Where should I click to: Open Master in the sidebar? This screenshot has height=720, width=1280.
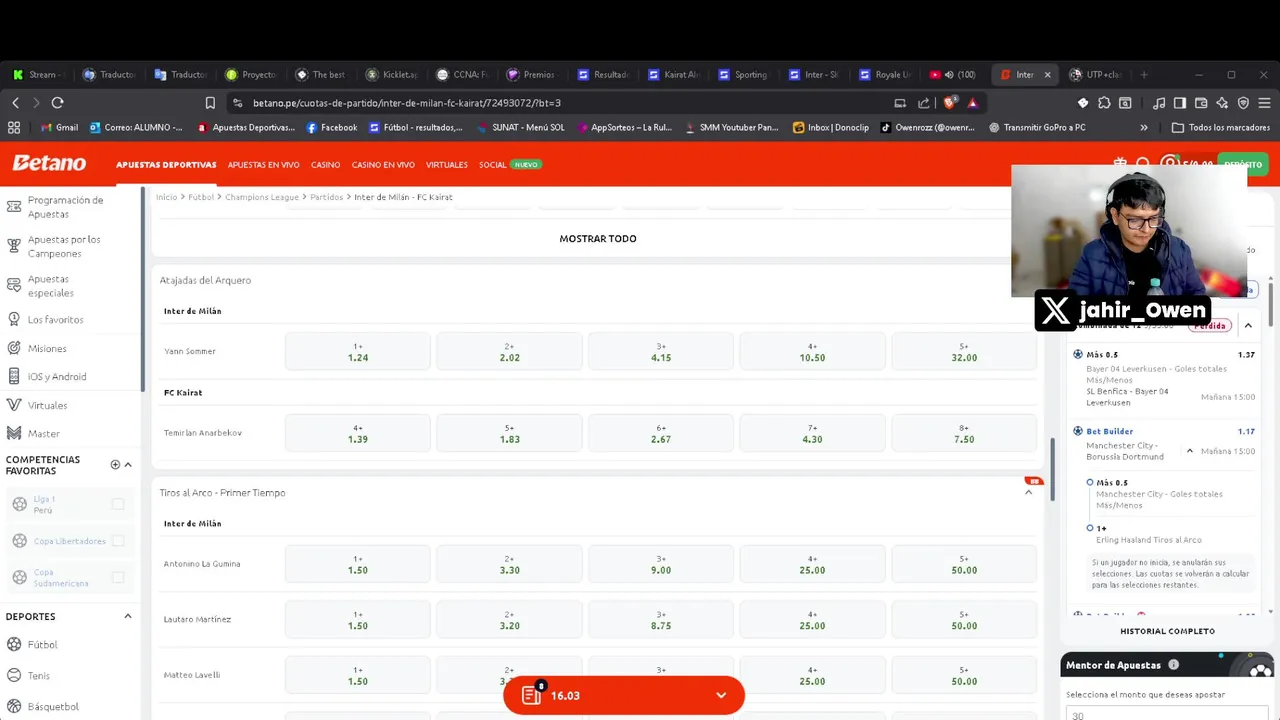(x=44, y=433)
